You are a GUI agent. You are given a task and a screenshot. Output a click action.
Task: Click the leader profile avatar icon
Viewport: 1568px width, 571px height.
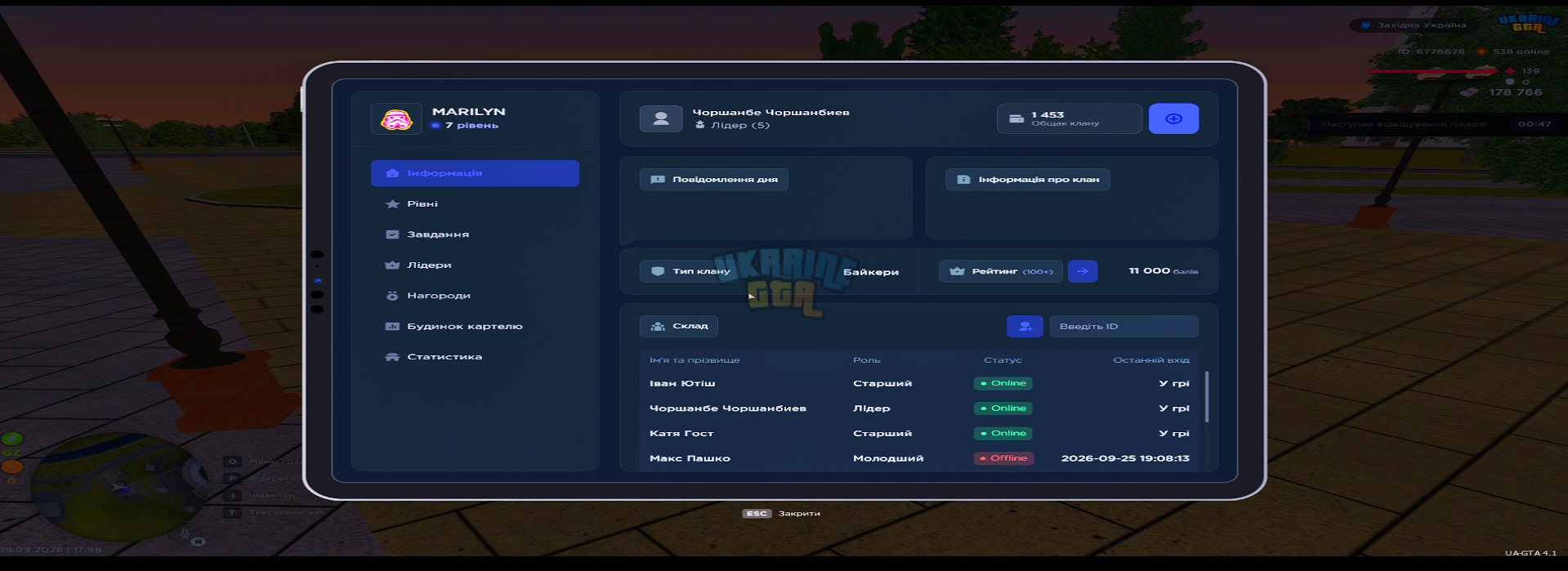(661, 118)
